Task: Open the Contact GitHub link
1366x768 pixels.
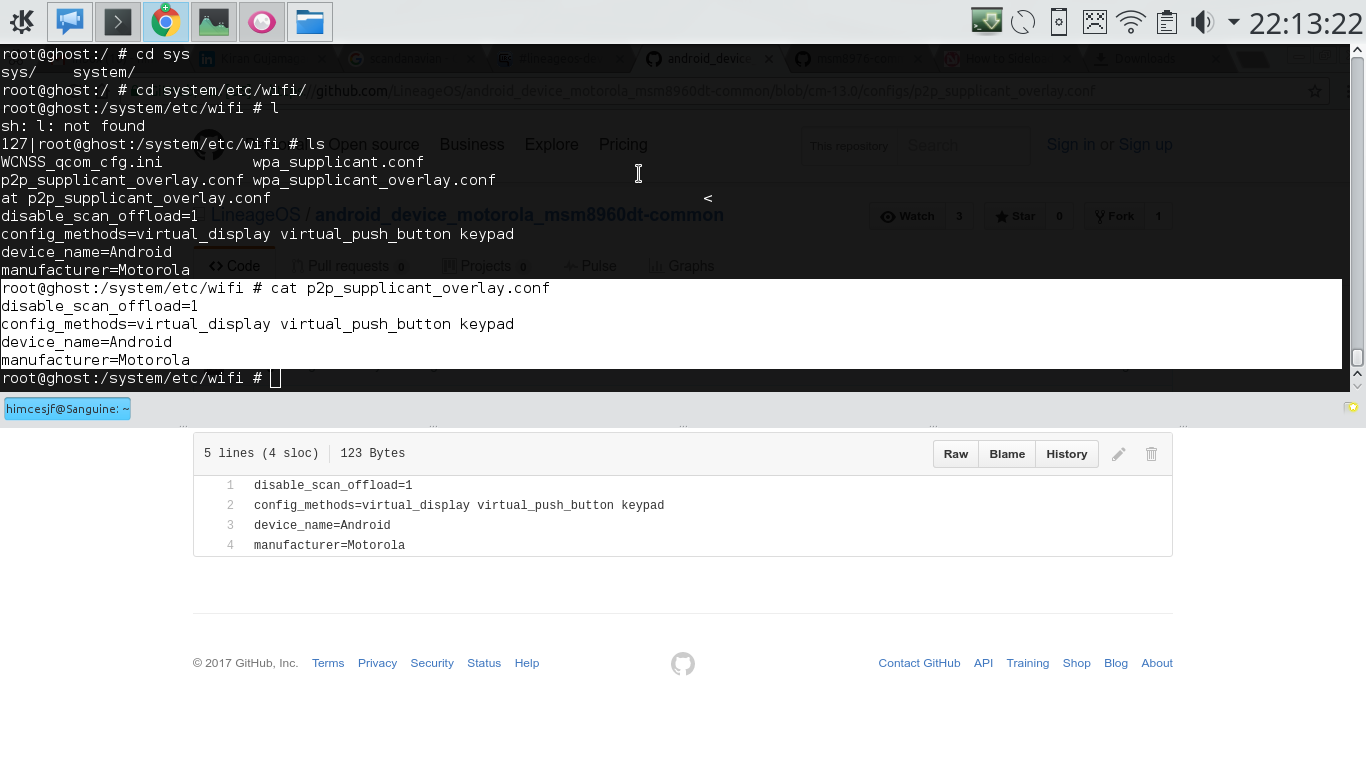Action: pos(919,663)
